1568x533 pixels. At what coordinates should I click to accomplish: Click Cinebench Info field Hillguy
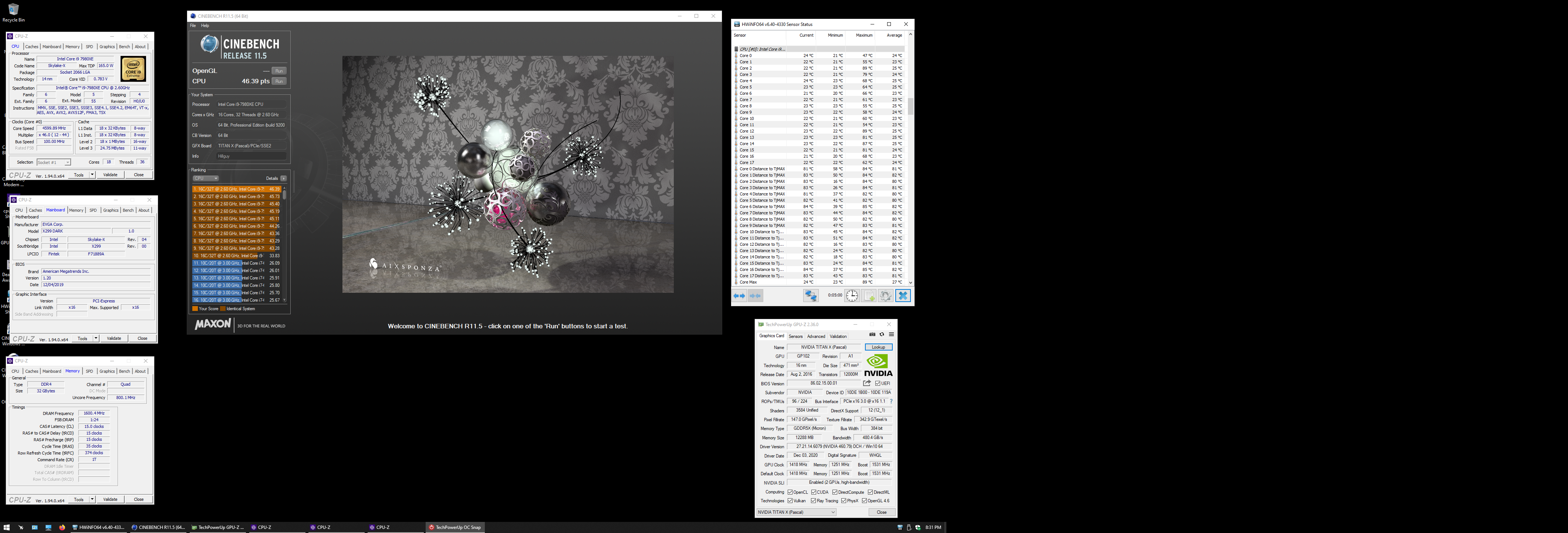click(x=251, y=156)
